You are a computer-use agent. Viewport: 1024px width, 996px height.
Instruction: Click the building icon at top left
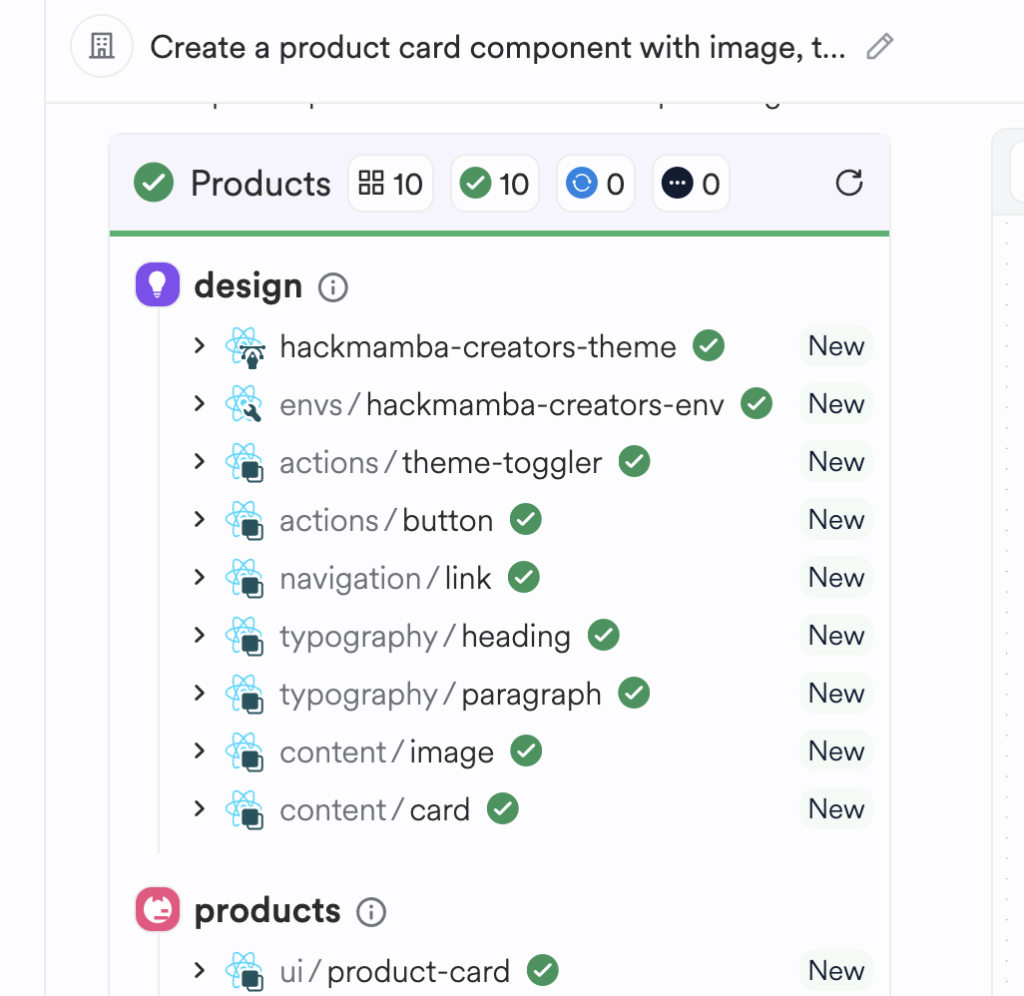pos(102,47)
